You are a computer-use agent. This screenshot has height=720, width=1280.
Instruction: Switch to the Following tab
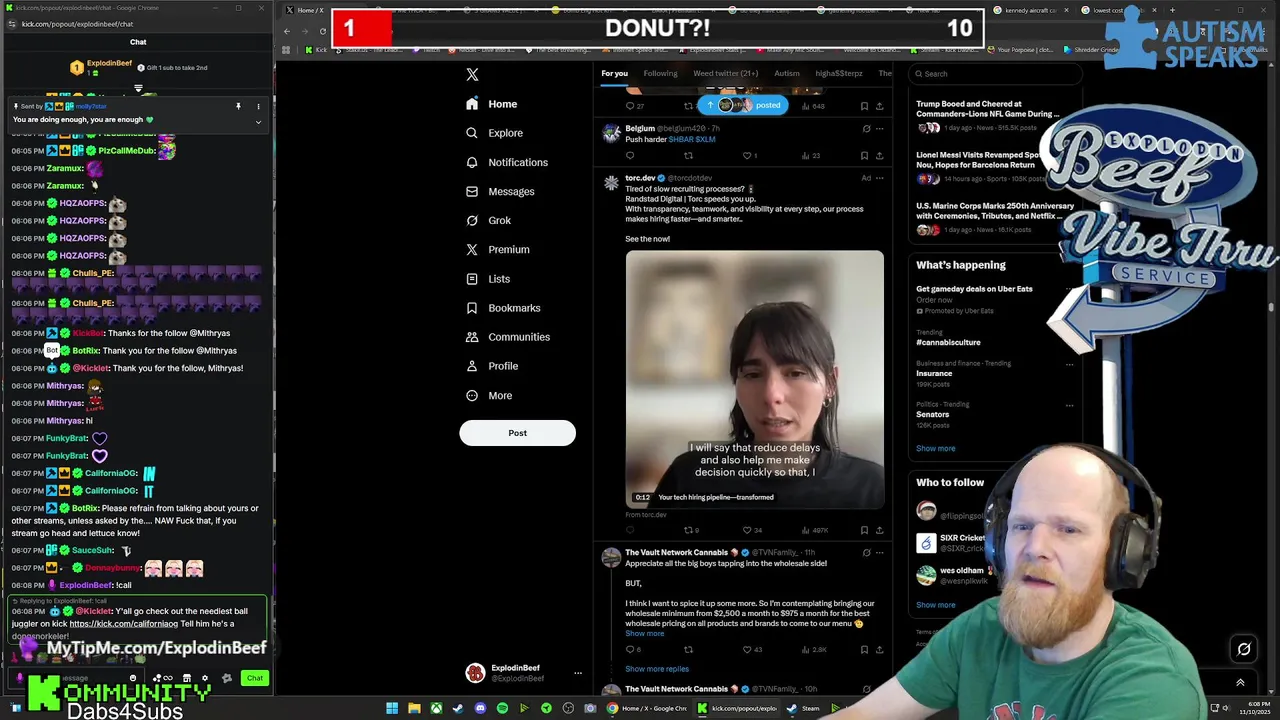(x=660, y=73)
